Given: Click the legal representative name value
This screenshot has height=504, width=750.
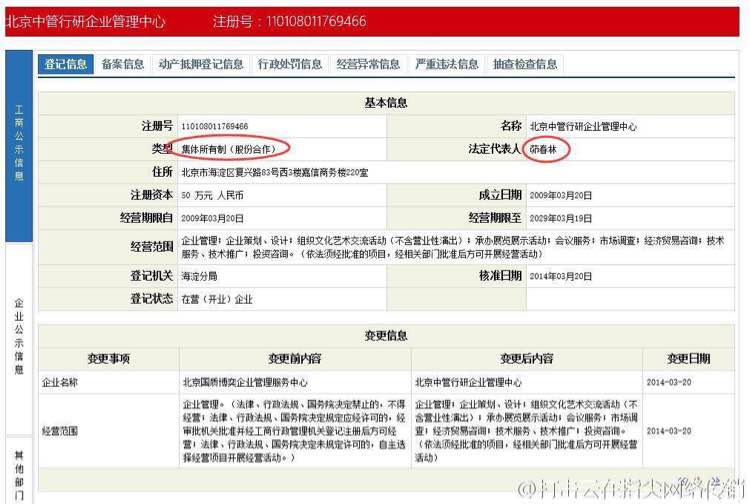Looking at the screenshot, I should (543, 149).
